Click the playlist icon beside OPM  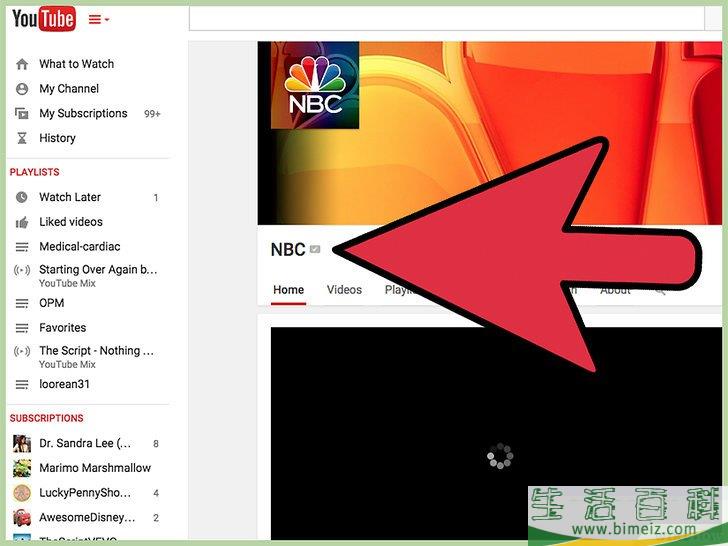click(22, 304)
